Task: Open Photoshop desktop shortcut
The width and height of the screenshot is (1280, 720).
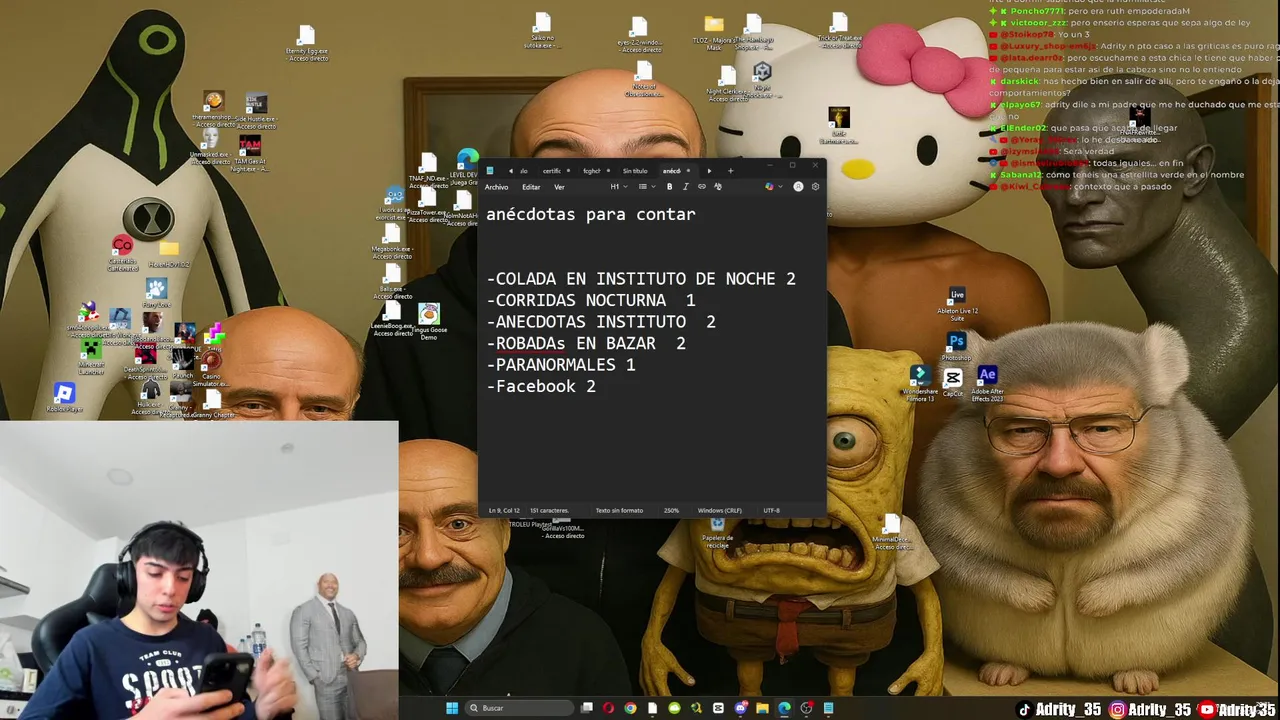Action: tap(956, 345)
